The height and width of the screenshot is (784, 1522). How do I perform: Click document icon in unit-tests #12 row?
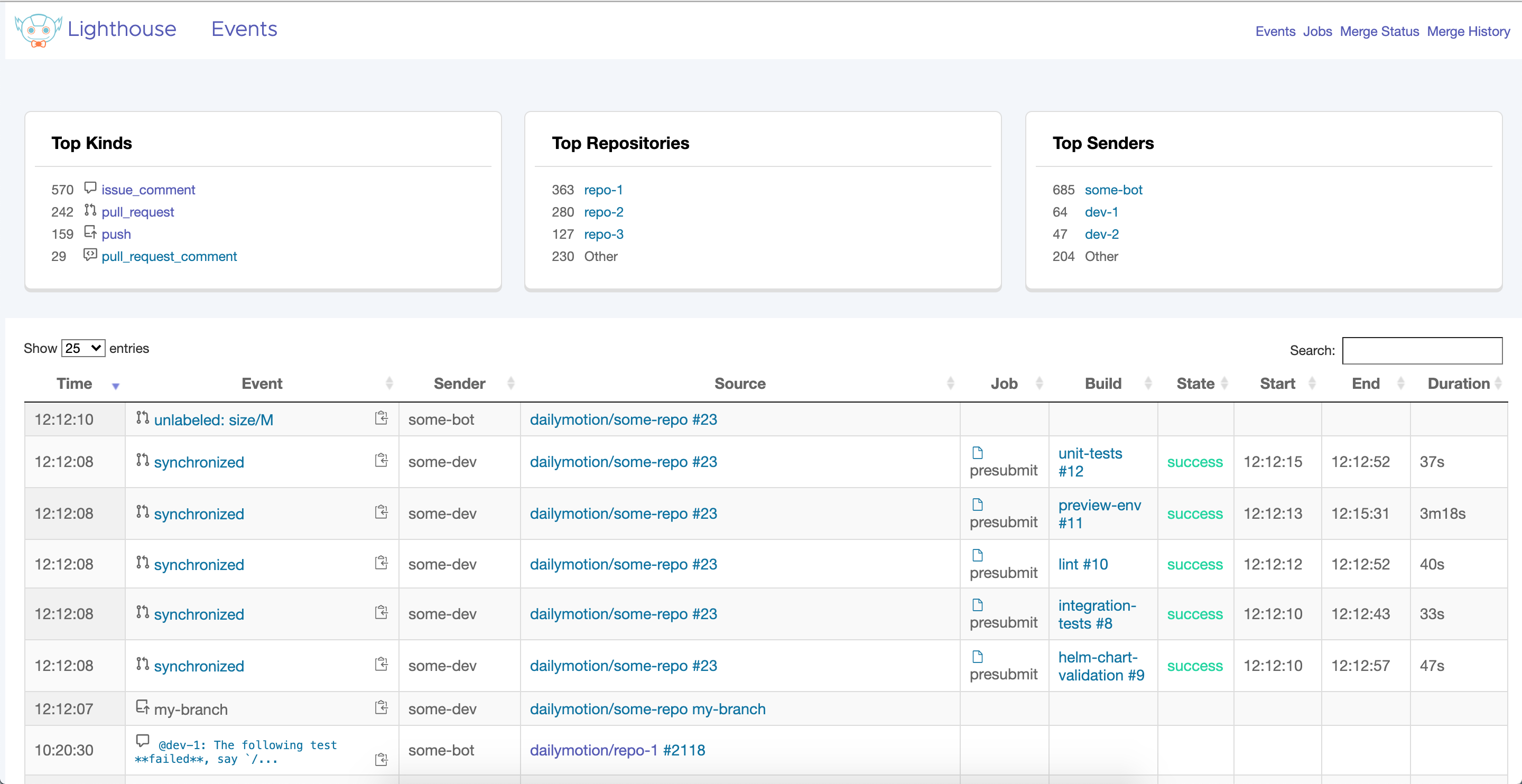click(x=977, y=453)
